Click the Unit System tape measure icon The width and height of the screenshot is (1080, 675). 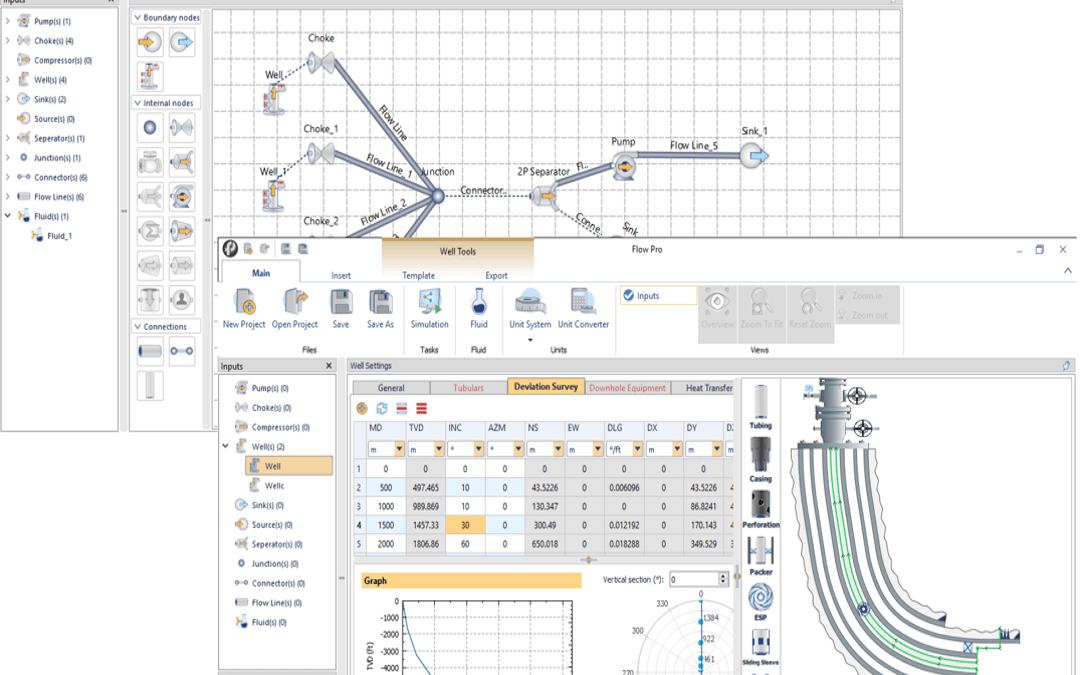[x=530, y=303]
